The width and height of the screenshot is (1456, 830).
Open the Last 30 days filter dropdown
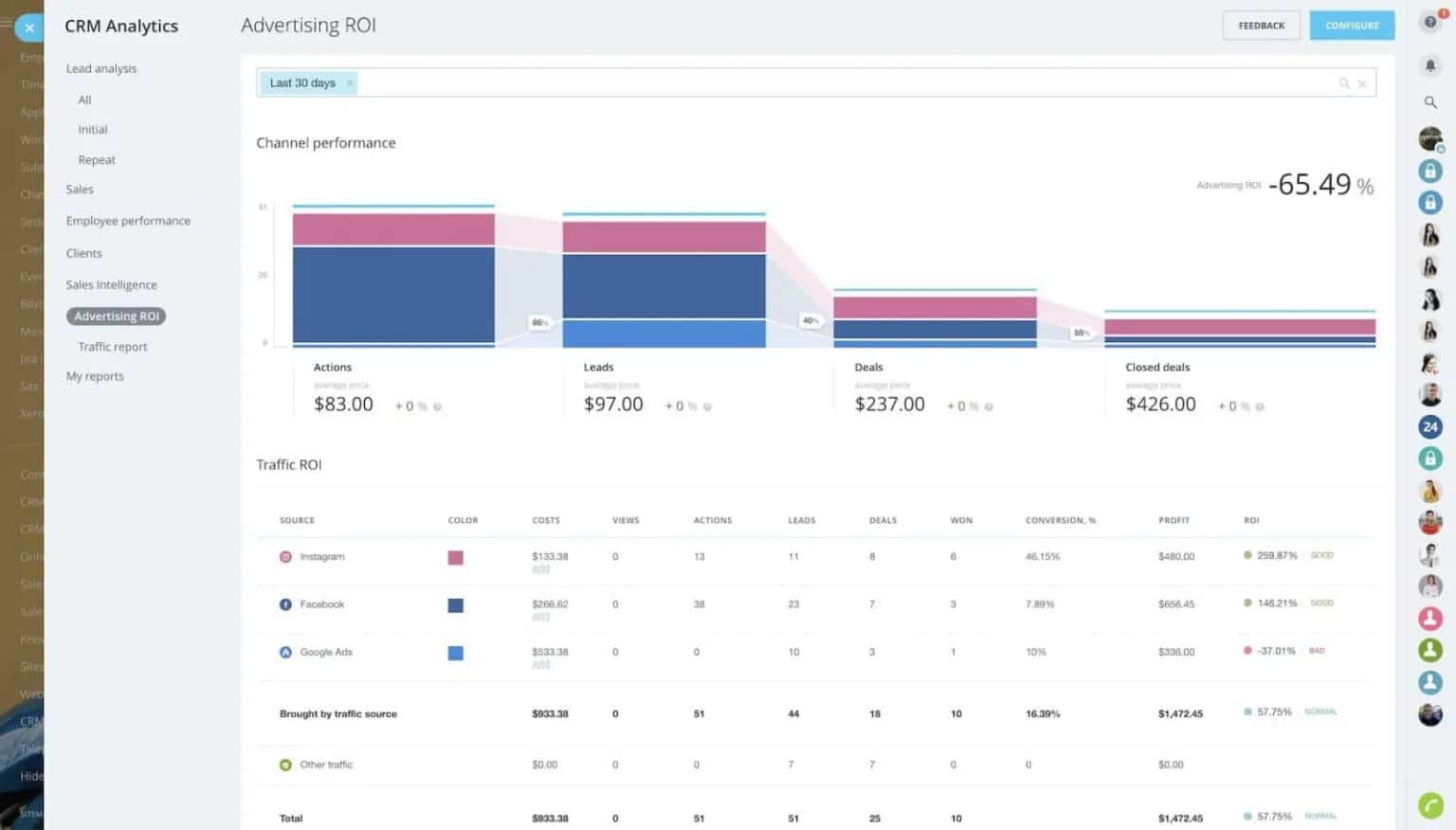301,82
